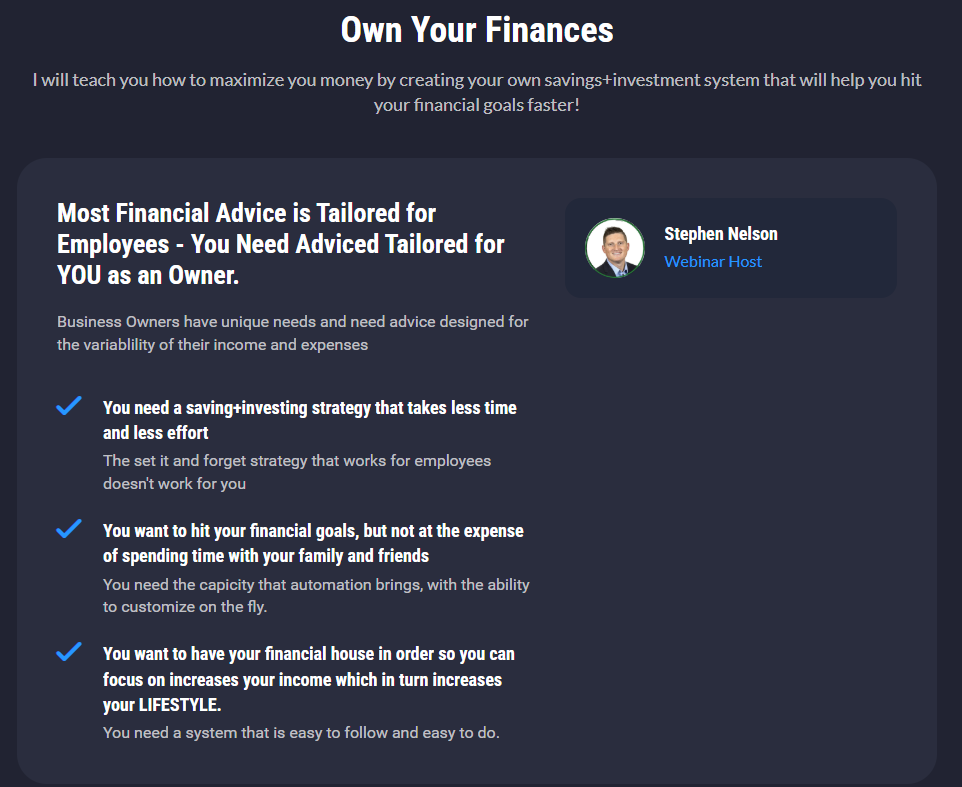Click checkmark beside financial house in order point
Screen dimensions: 962x787
point(69,651)
